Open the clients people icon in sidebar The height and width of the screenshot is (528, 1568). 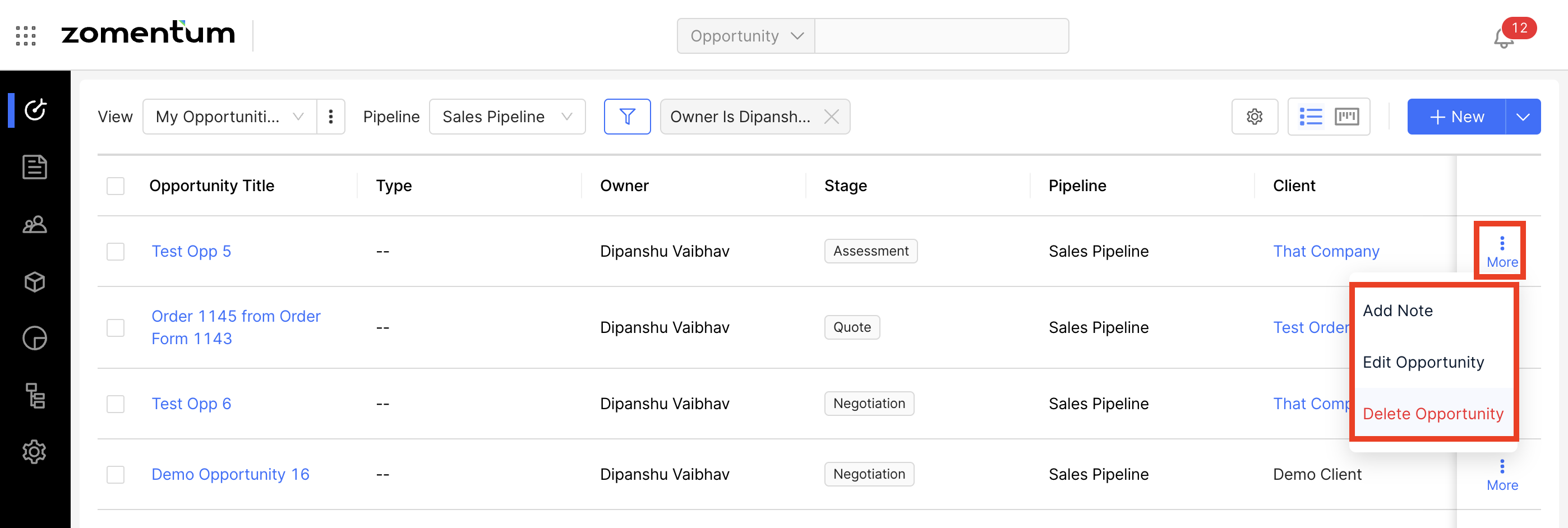pos(35,225)
